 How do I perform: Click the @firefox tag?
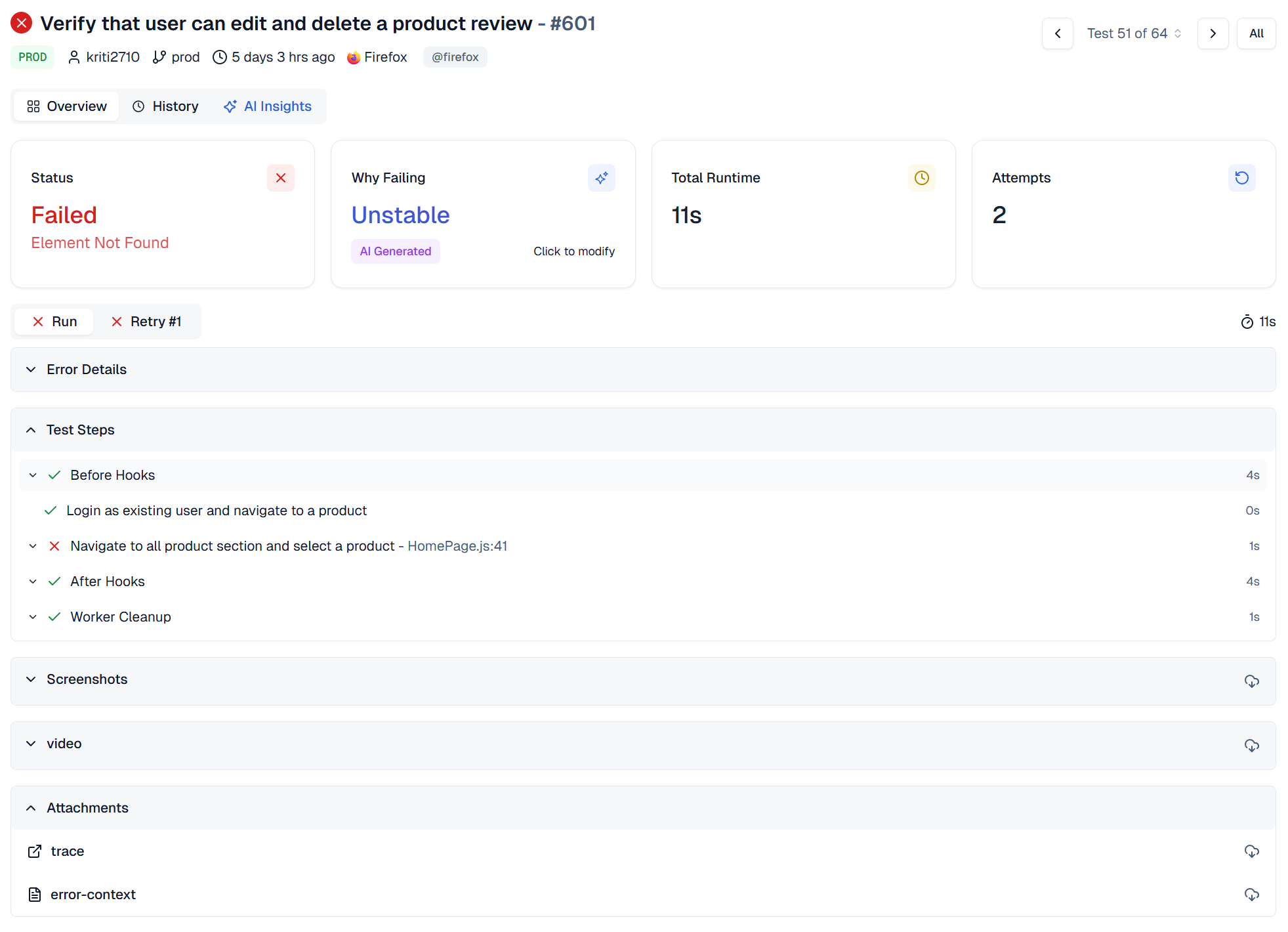[455, 57]
